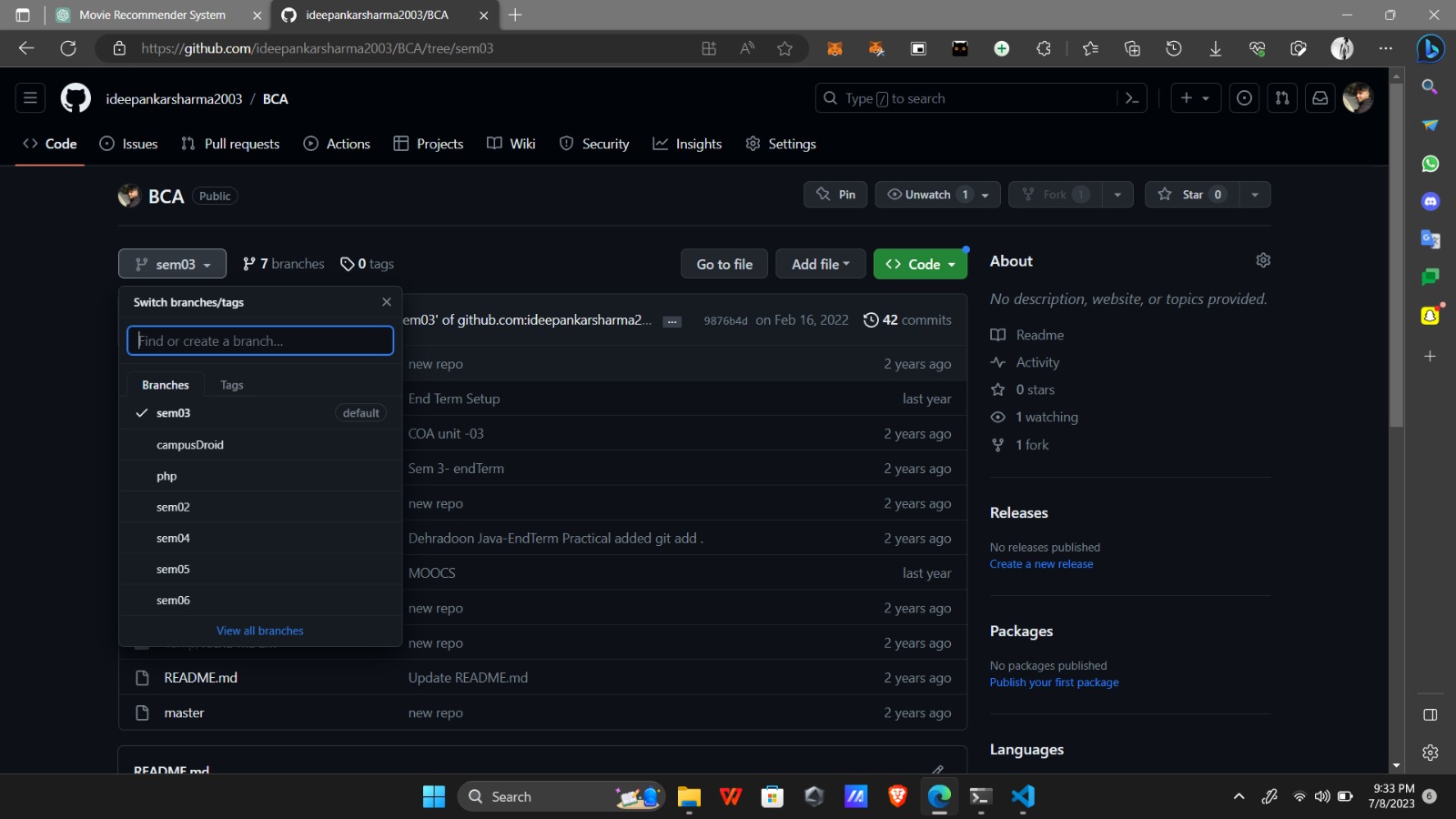
Task: Open Unwatch notifications dropdown
Action: tap(937, 195)
